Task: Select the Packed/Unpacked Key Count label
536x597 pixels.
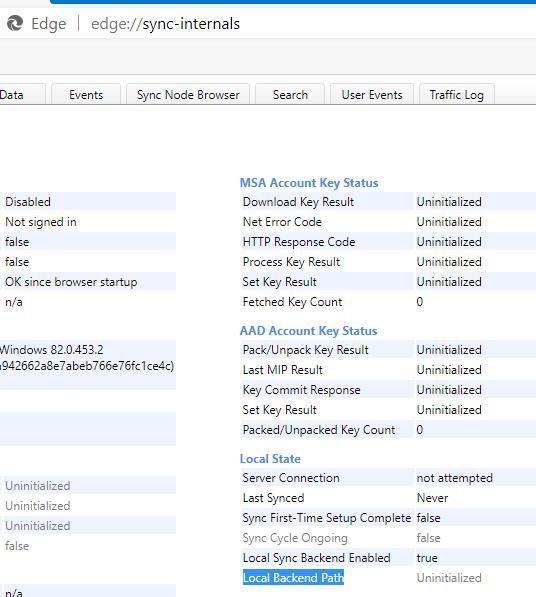Action: pos(319,430)
